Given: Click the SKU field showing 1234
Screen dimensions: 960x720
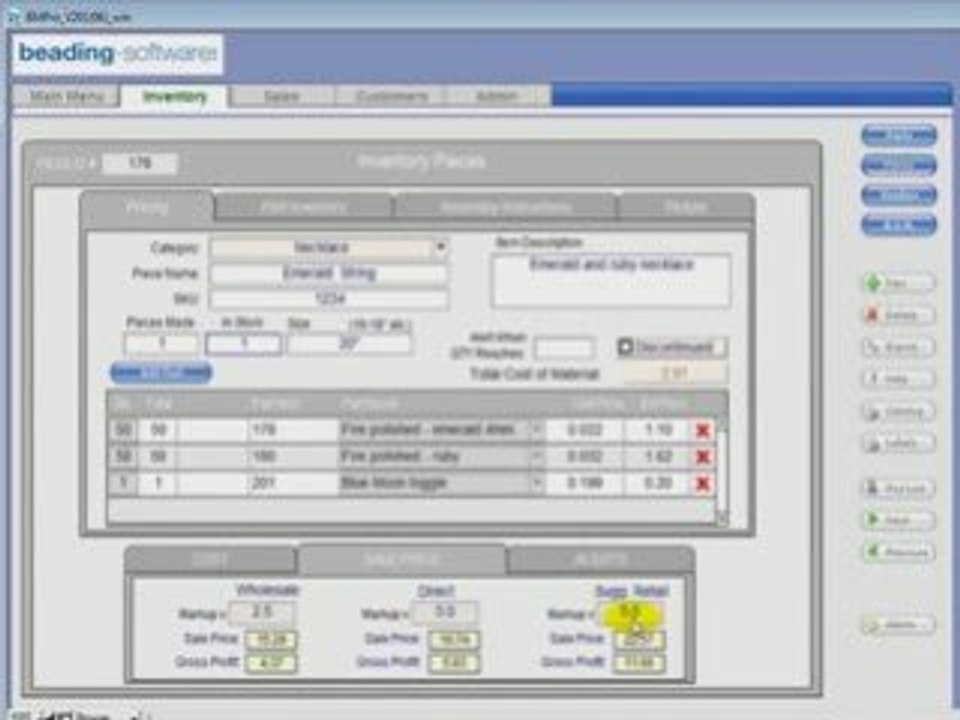Looking at the screenshot, I should tap(329, 299).
